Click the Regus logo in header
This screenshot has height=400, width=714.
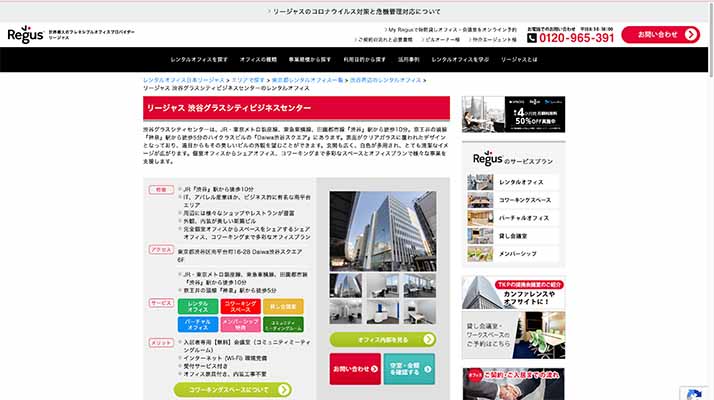(25, 35)
